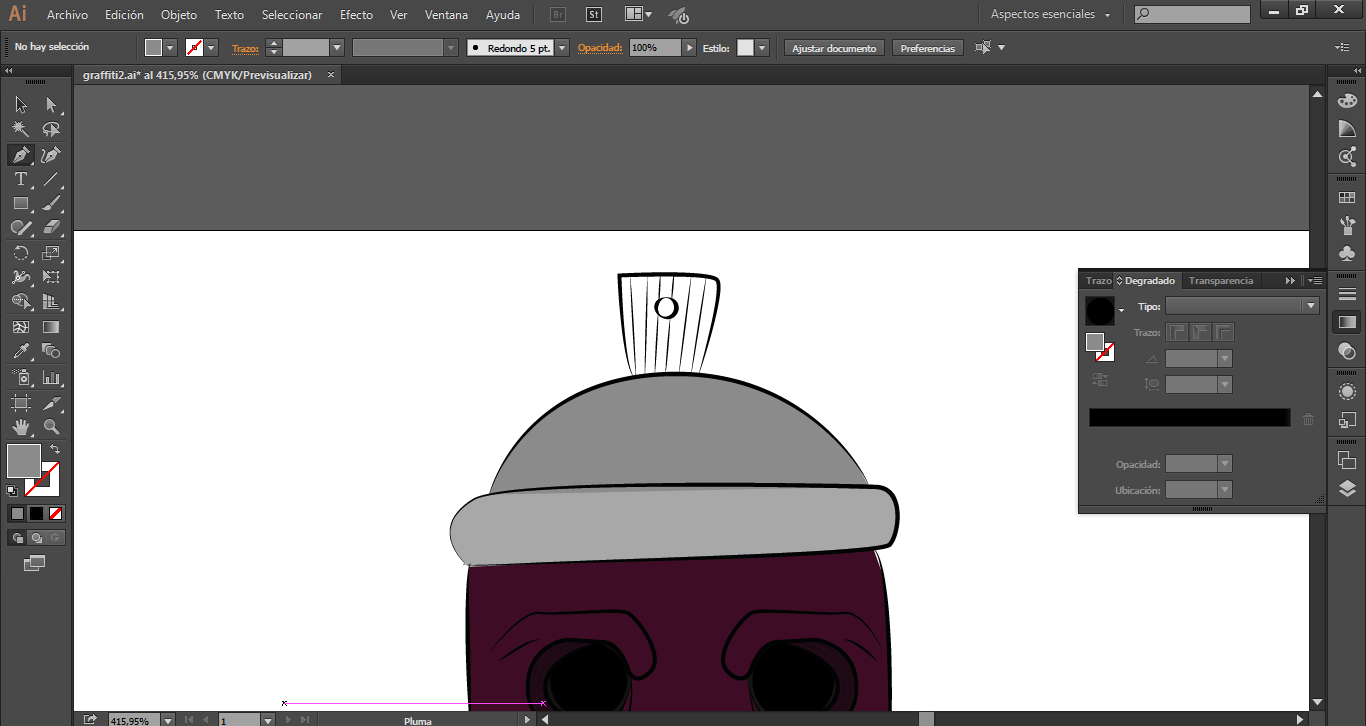The height and width of the screenshot is (726, 1366).
Task: Open the Tipo gradient type dropdown
Action: tap(1309, 307)
